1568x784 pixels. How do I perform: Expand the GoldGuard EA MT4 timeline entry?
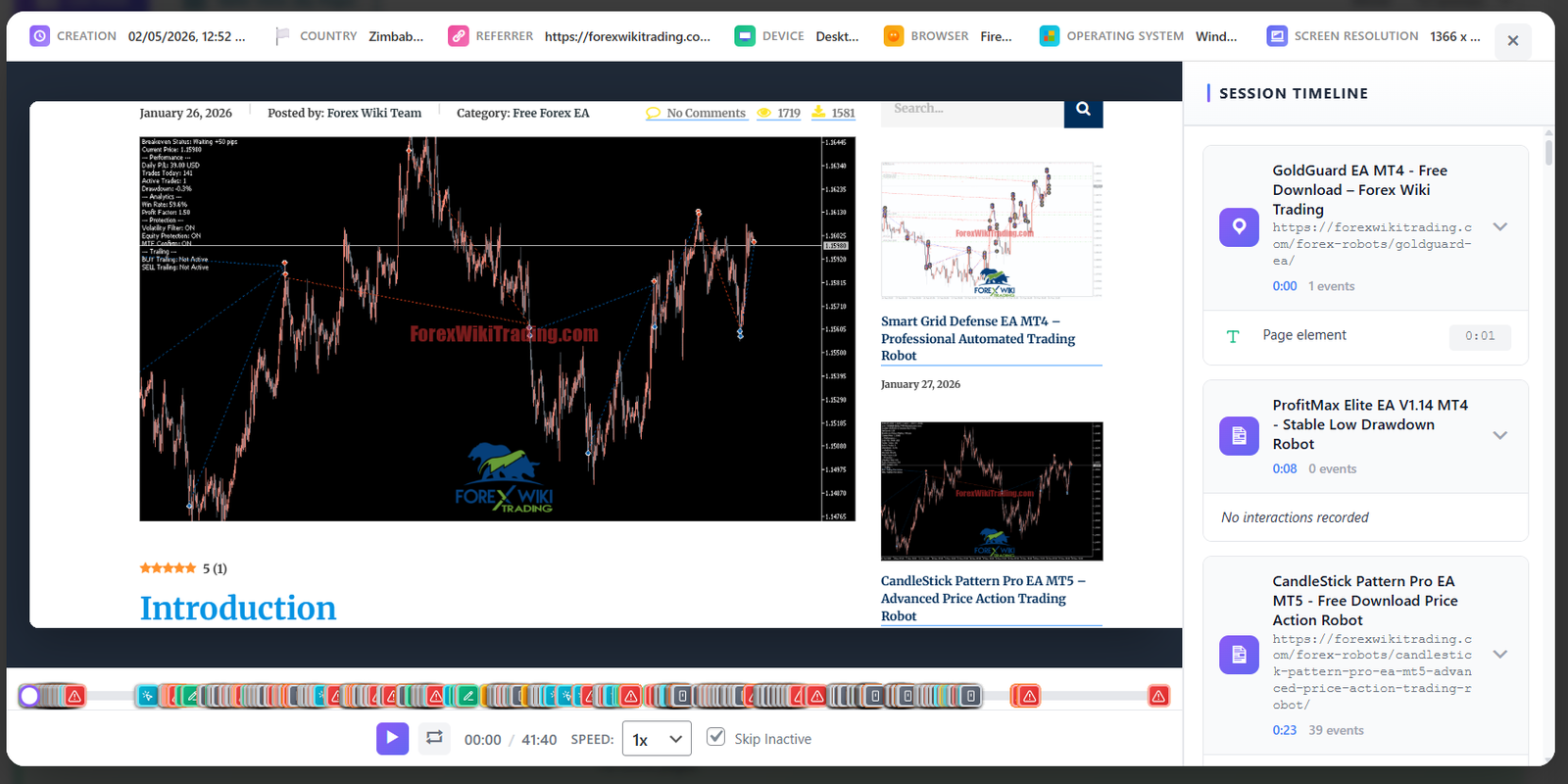click(1499, 227)
